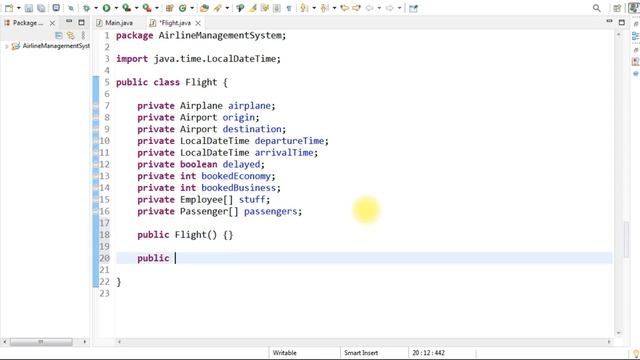Select the AirlineManagementSystem project
The height and width of the screenshot is (360, 640).
click(56, 46)
